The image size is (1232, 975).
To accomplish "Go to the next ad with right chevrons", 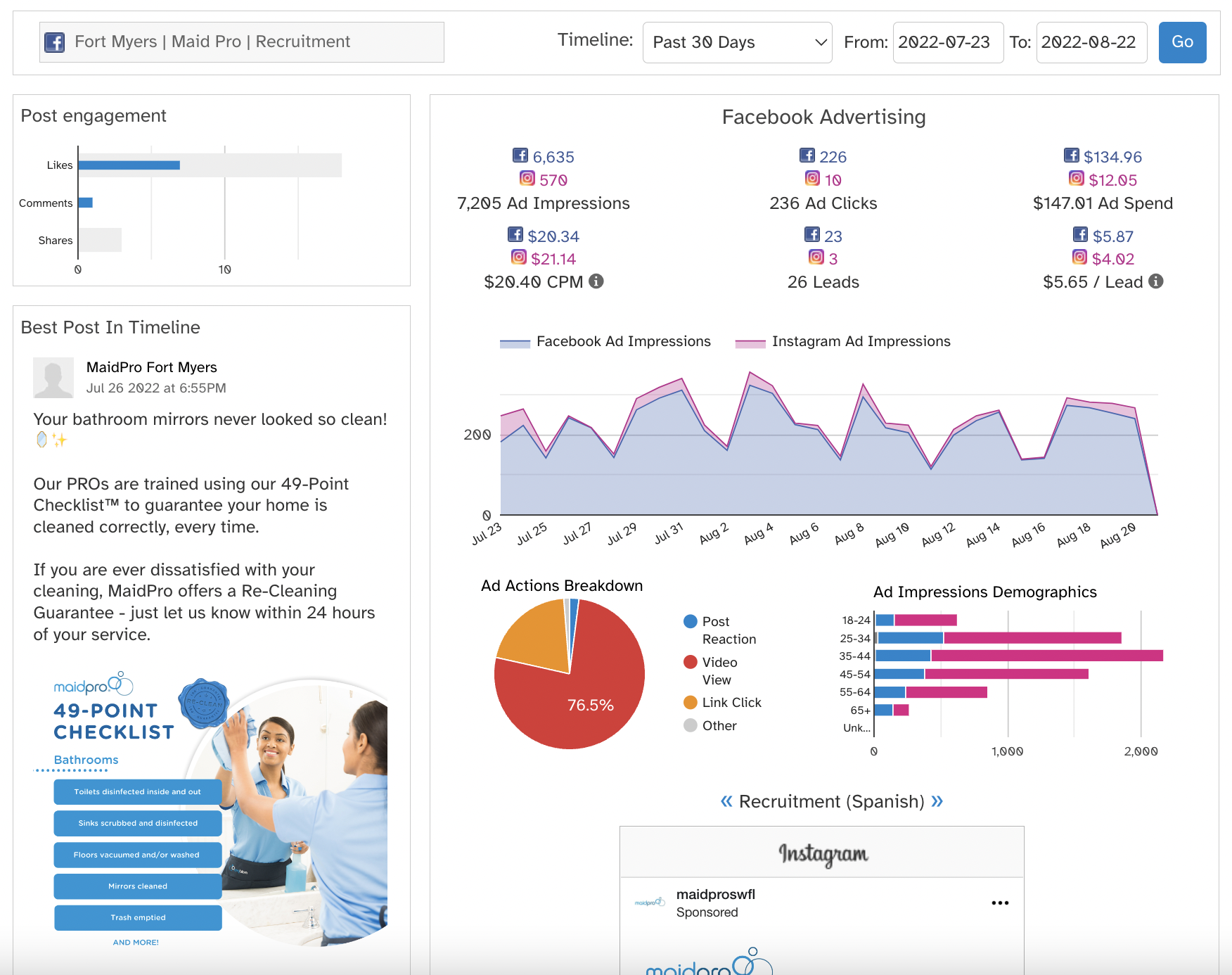I will point(937,801).
